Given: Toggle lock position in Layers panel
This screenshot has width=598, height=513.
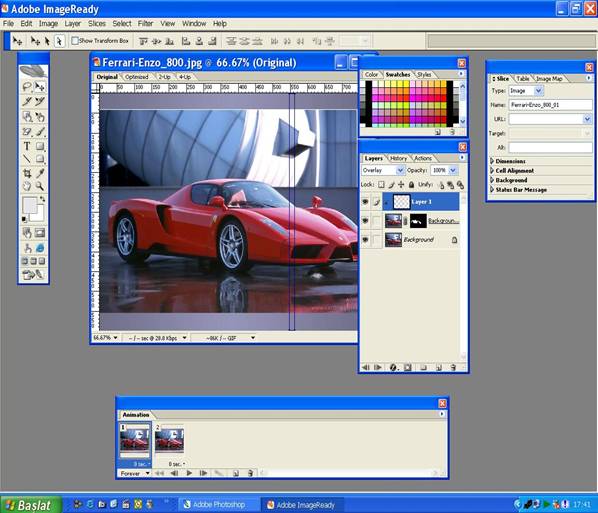Looking at the screenshot, I should point(401,185).
